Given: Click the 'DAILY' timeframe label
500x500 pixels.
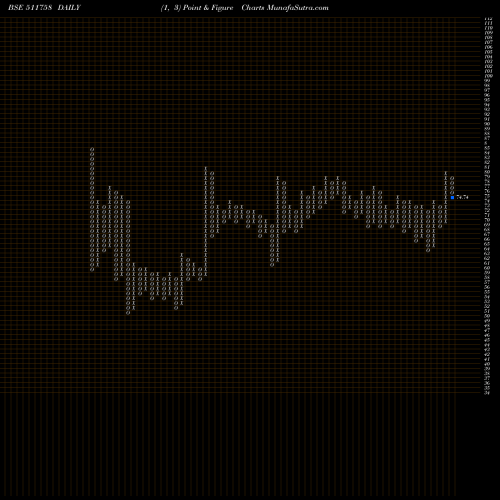Looking at the screenshot, I should click(69, 8).
